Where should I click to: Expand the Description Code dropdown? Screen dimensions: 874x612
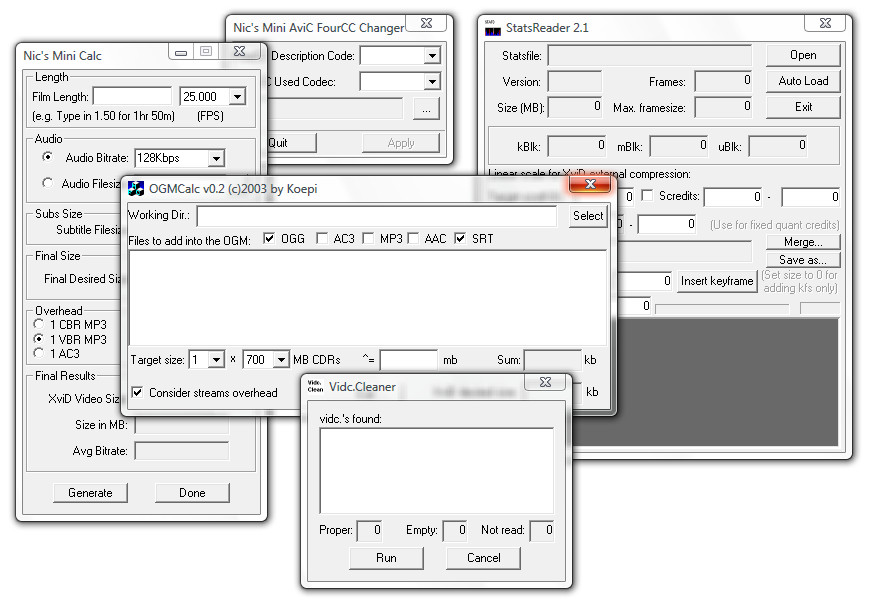click(x=432, y=56)
